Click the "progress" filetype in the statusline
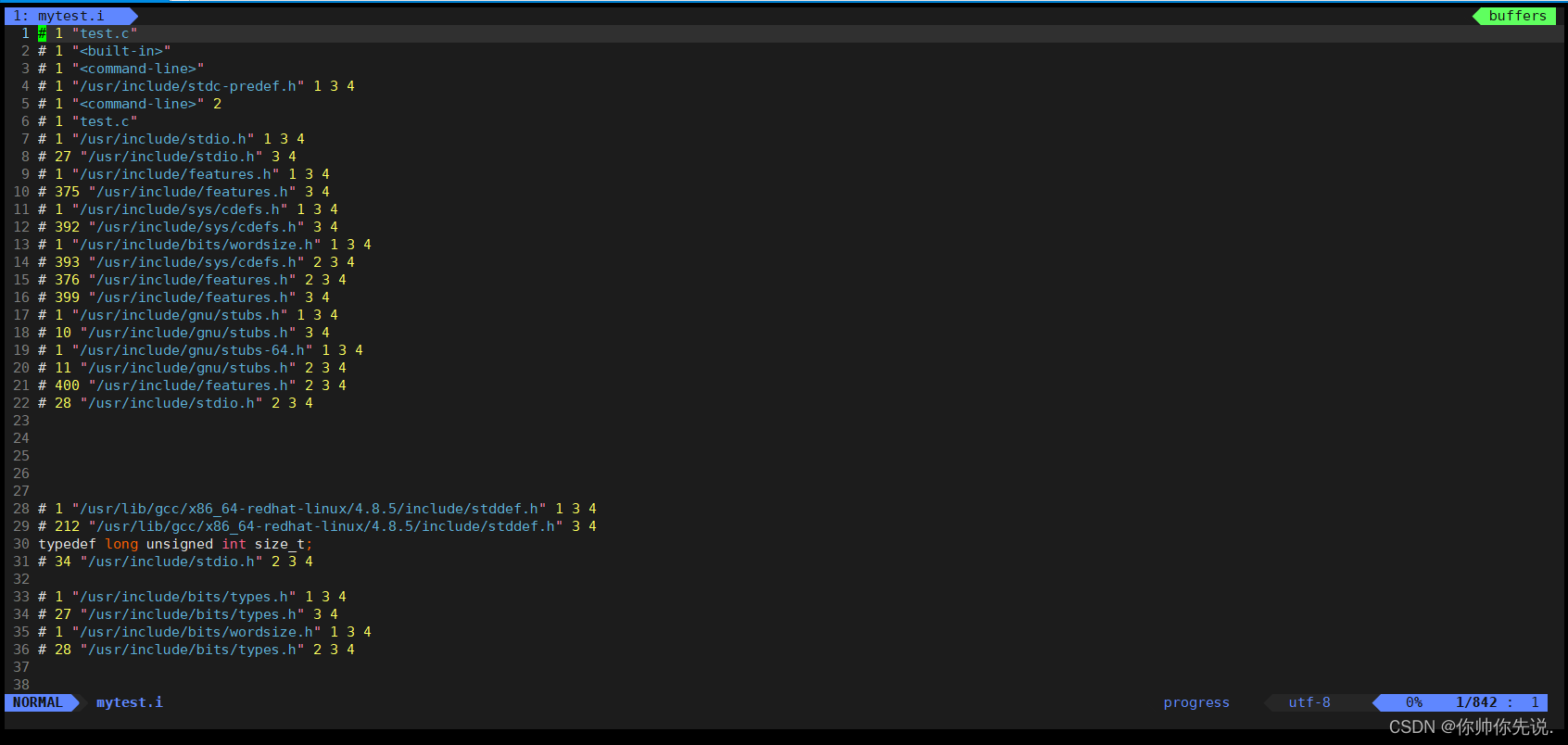Screen dimensions: 1568x745 (x=1196, y=702)
